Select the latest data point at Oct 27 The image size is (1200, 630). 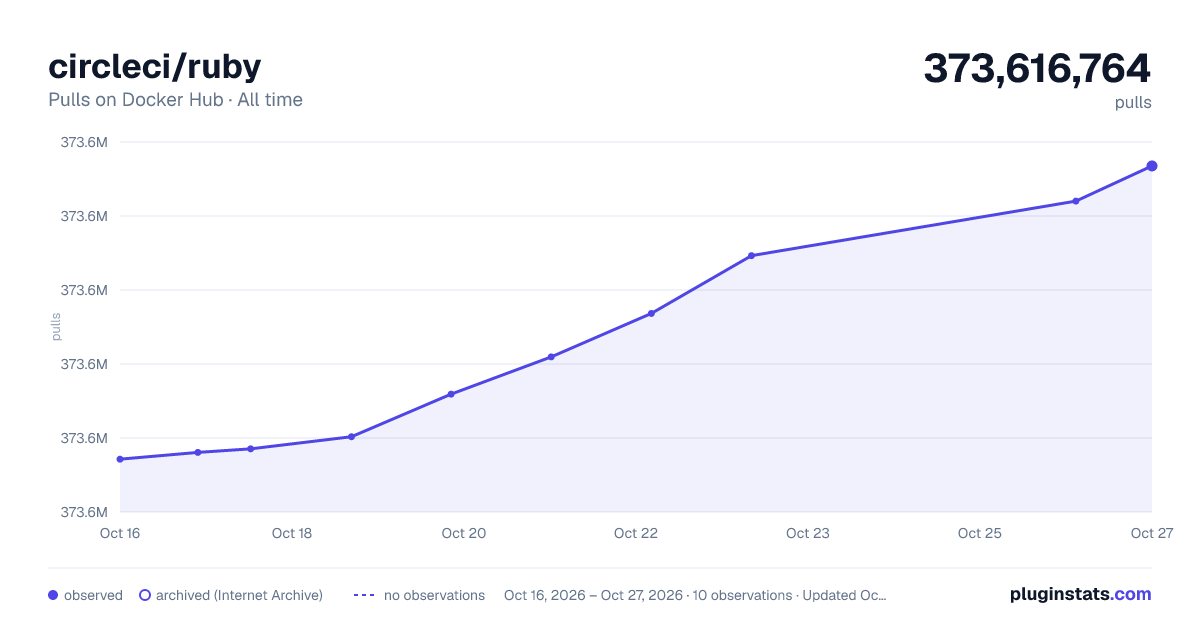[1152, 166]
